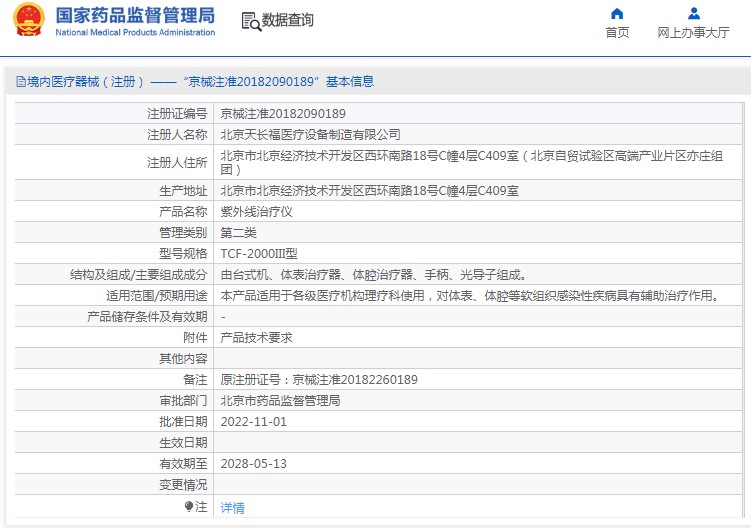
Task: Select registration number 京械注准20182090189 cell
Action: coord(283,114)
